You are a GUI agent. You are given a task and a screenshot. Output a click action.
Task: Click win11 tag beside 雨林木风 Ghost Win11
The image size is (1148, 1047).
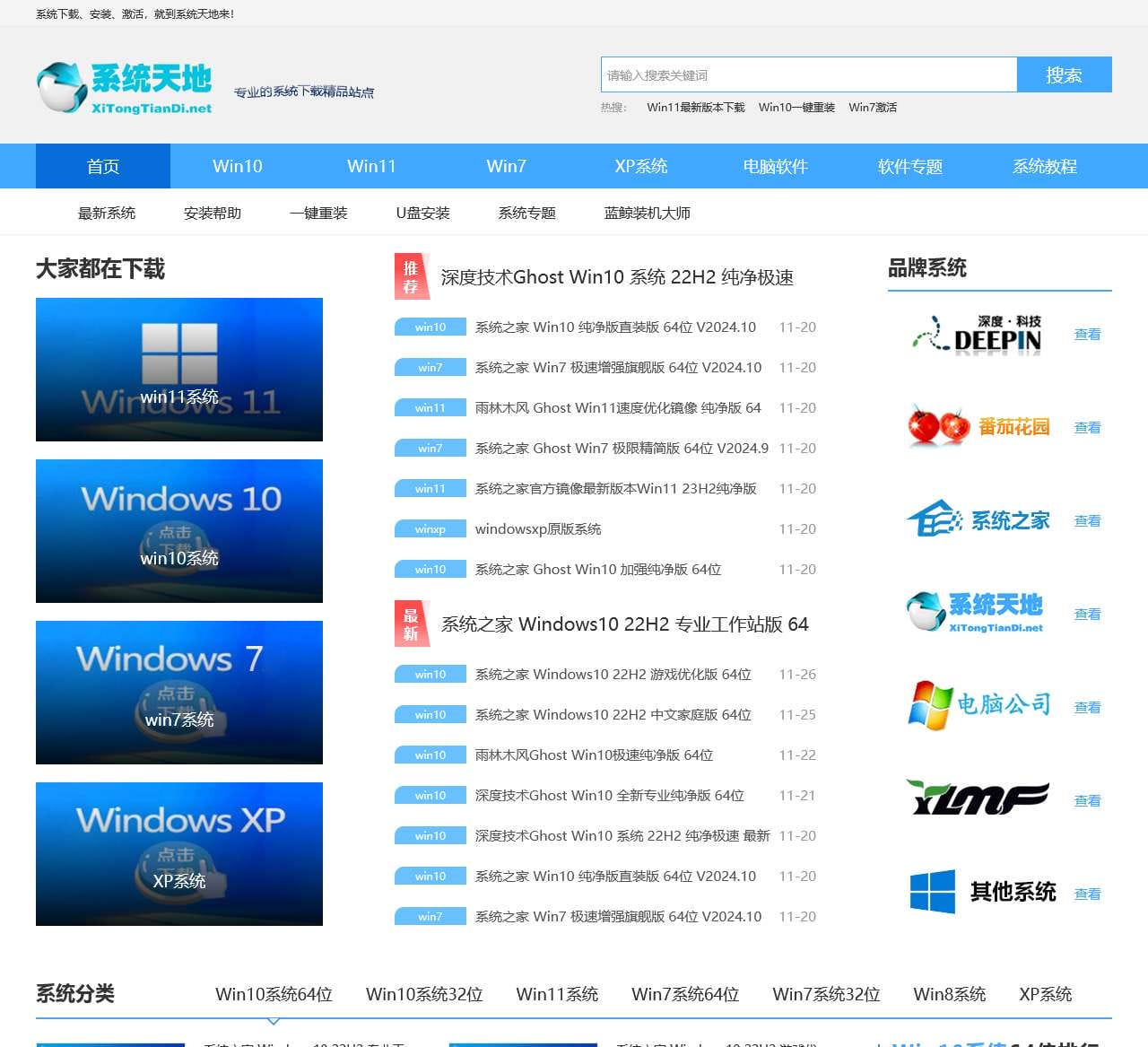pyautogui.click(x=430, y=408)
